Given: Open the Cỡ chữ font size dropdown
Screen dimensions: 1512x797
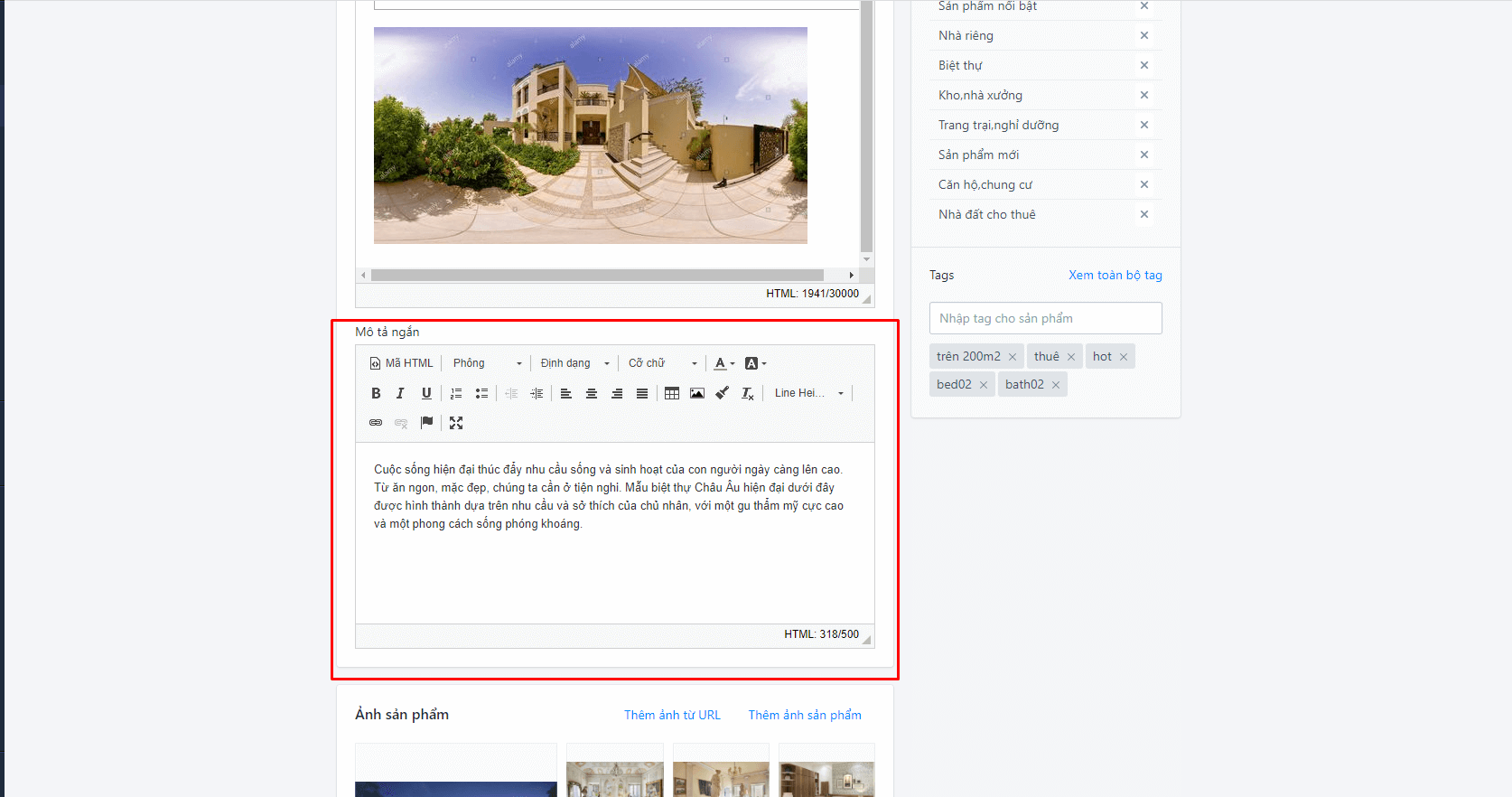Looking at the screenshot, I should (x=663, y=363).
